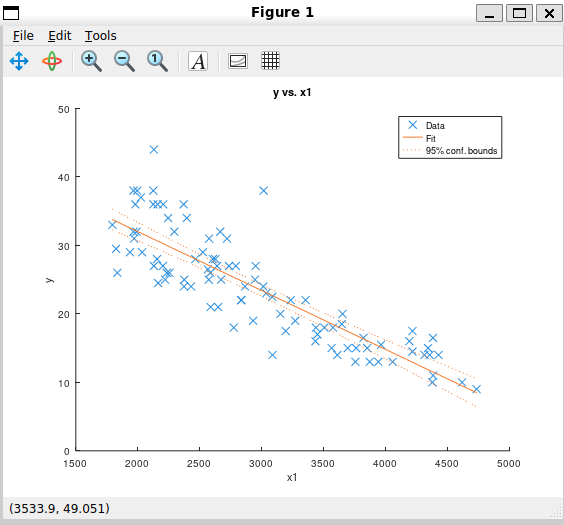This screenshot has height=525, width=564.
Task: Toggle axes visibility icon in toolbar
Action: (x=238, y=61)
